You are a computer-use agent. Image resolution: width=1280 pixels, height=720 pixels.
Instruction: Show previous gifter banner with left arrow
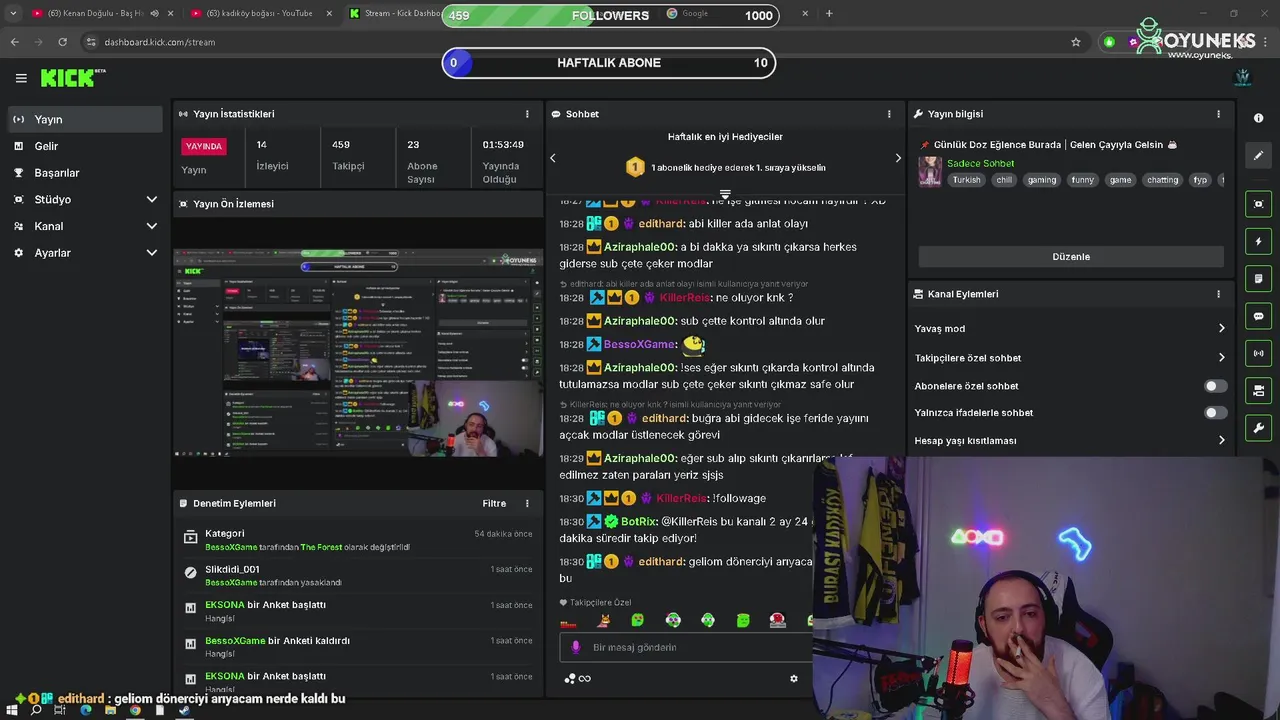coord(553,158)
